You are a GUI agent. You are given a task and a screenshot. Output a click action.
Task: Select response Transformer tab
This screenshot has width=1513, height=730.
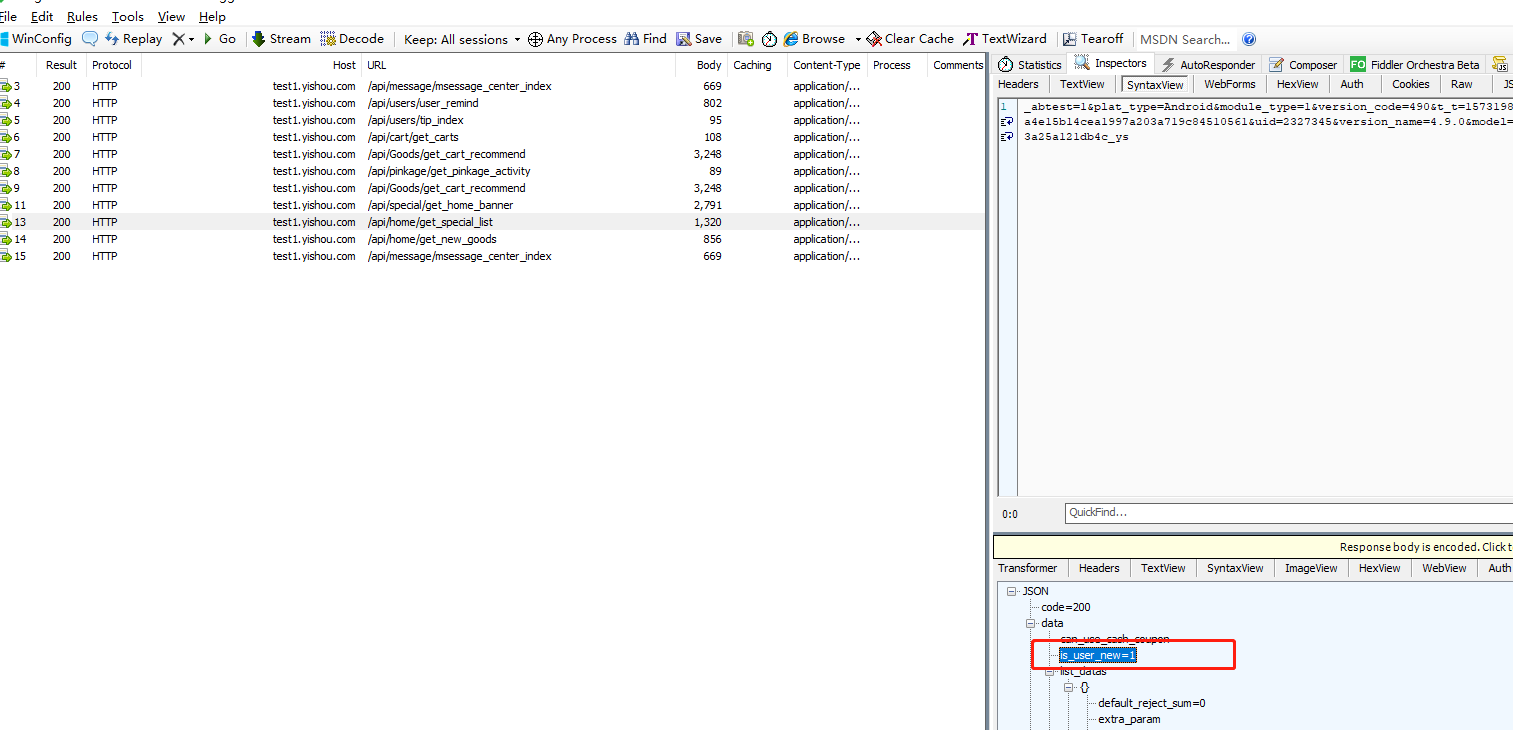point(1027,568)
